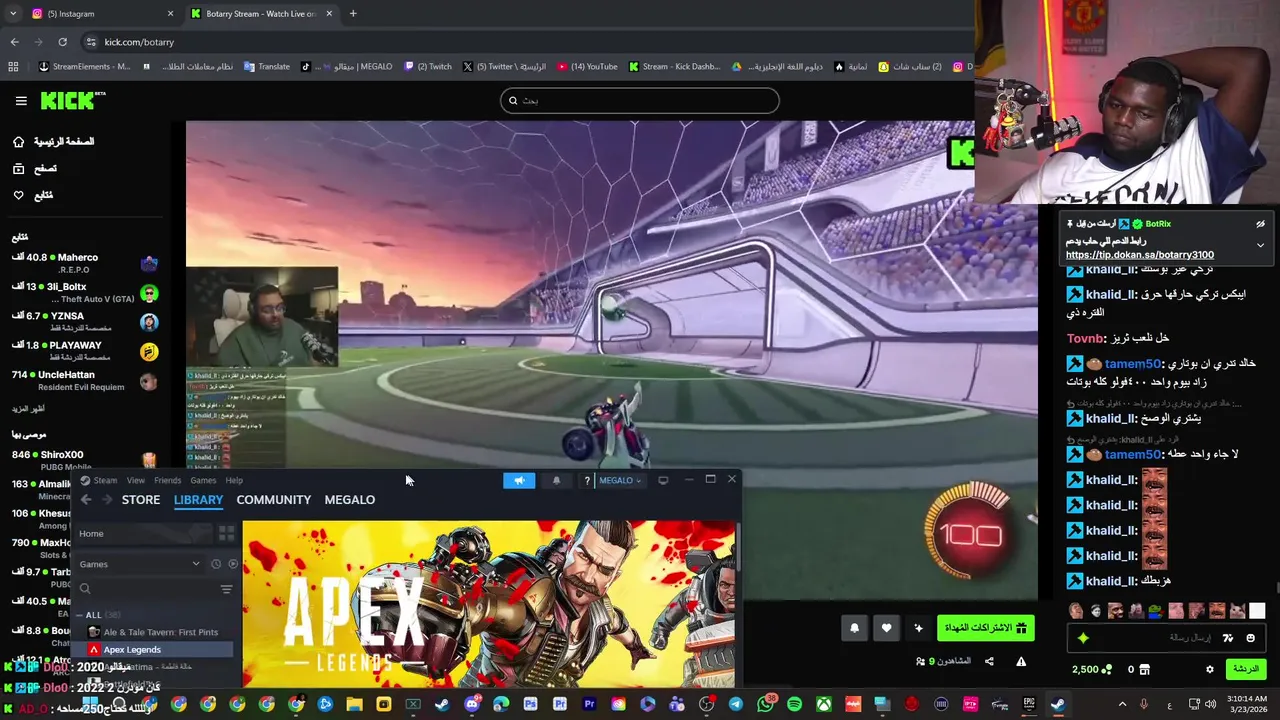Click Steam library recent clock icon
The height and width of the screenshot is (720, 1280).
tap(216, 564)
